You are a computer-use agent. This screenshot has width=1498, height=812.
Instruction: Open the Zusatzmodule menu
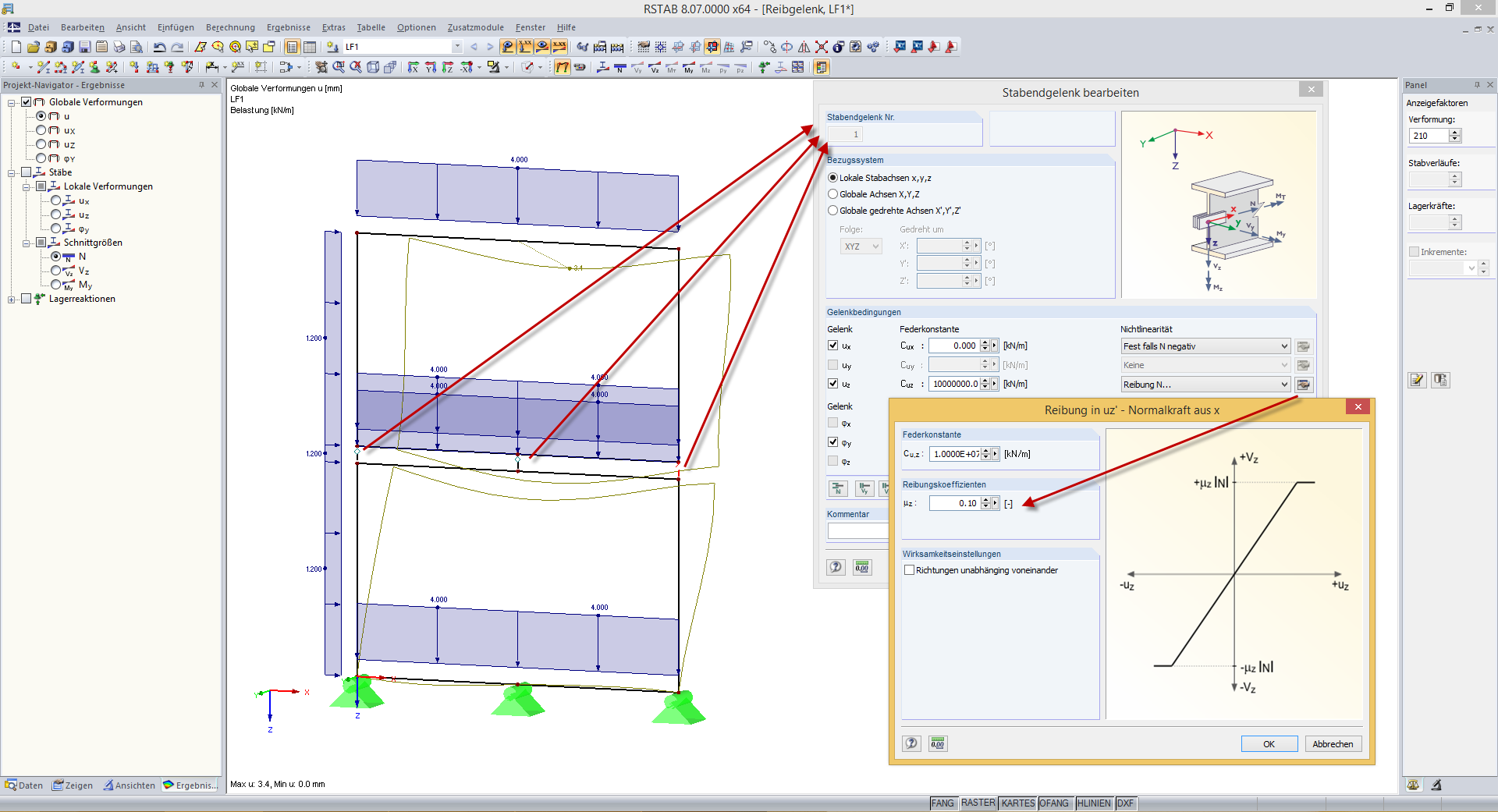(x=475, y=27)
